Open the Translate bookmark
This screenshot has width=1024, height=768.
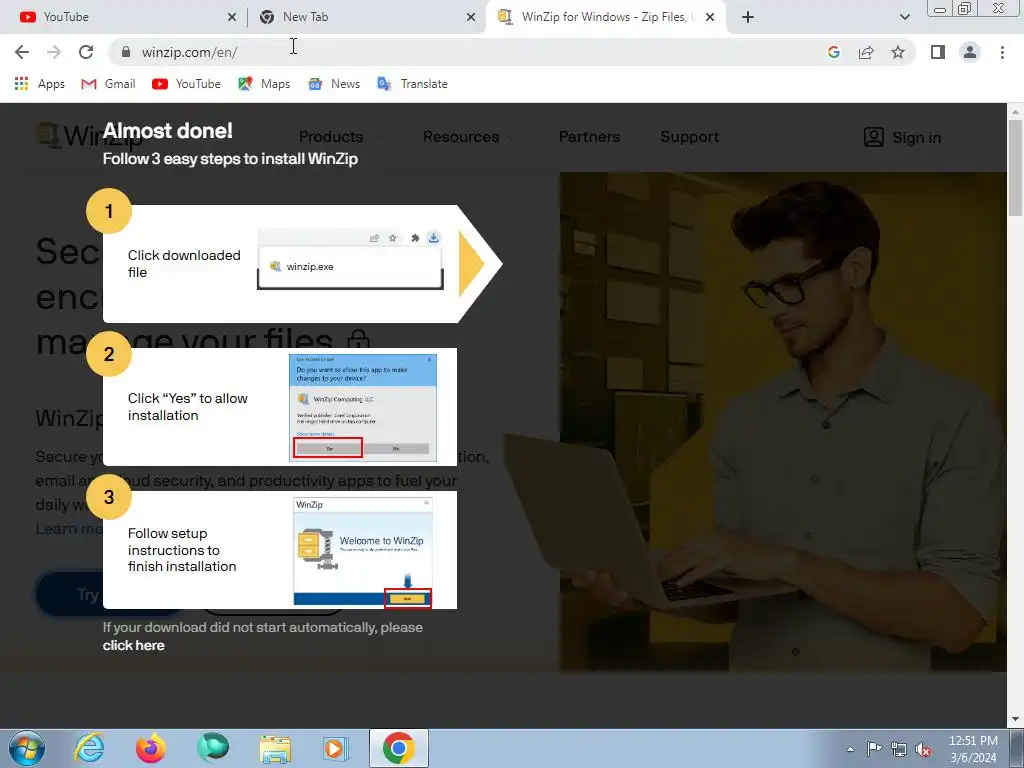click(413, 84)
